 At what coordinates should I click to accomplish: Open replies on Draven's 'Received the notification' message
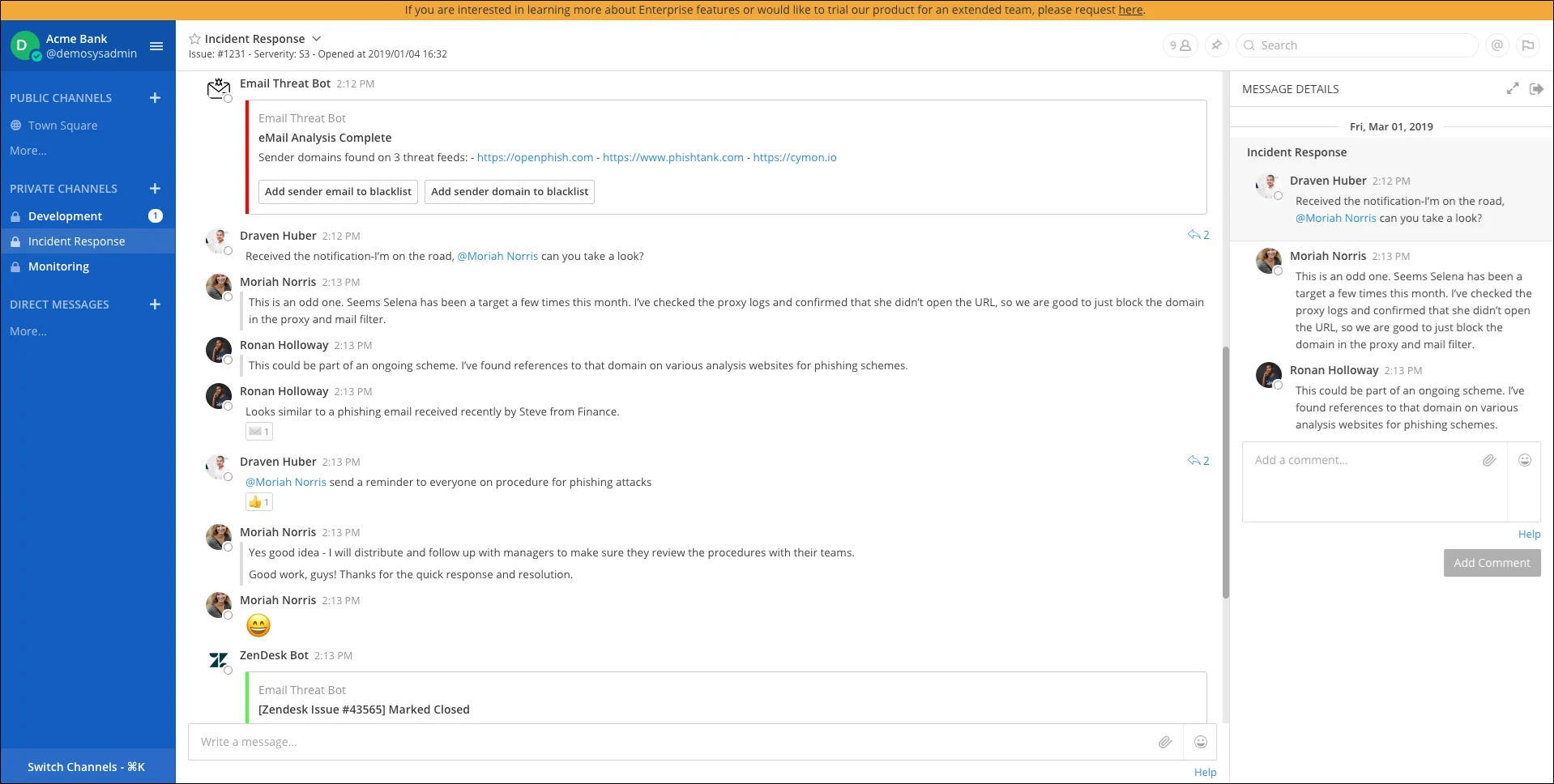pos(1198,235)
